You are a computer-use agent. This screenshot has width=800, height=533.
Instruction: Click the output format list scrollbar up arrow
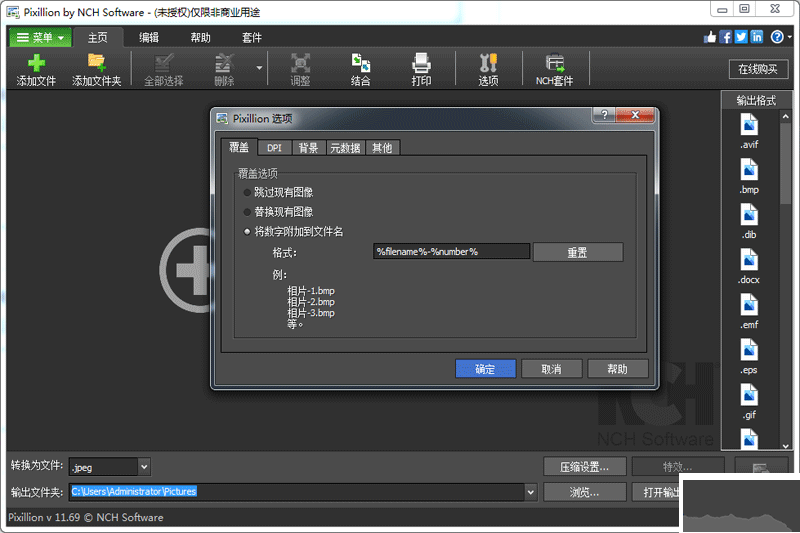[786, 117]
